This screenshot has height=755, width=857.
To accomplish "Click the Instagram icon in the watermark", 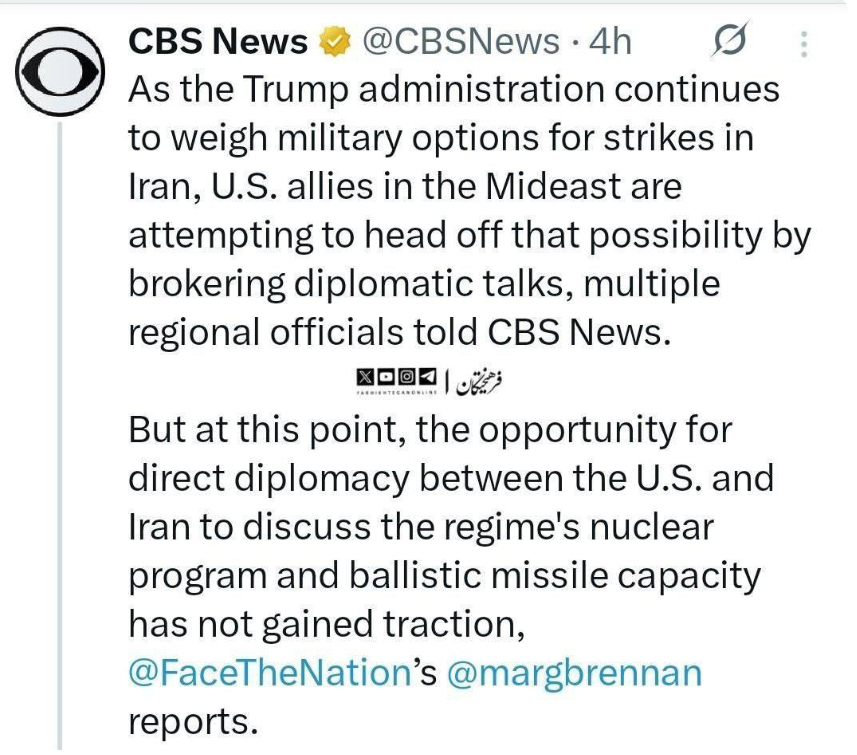I will [407, 376].
